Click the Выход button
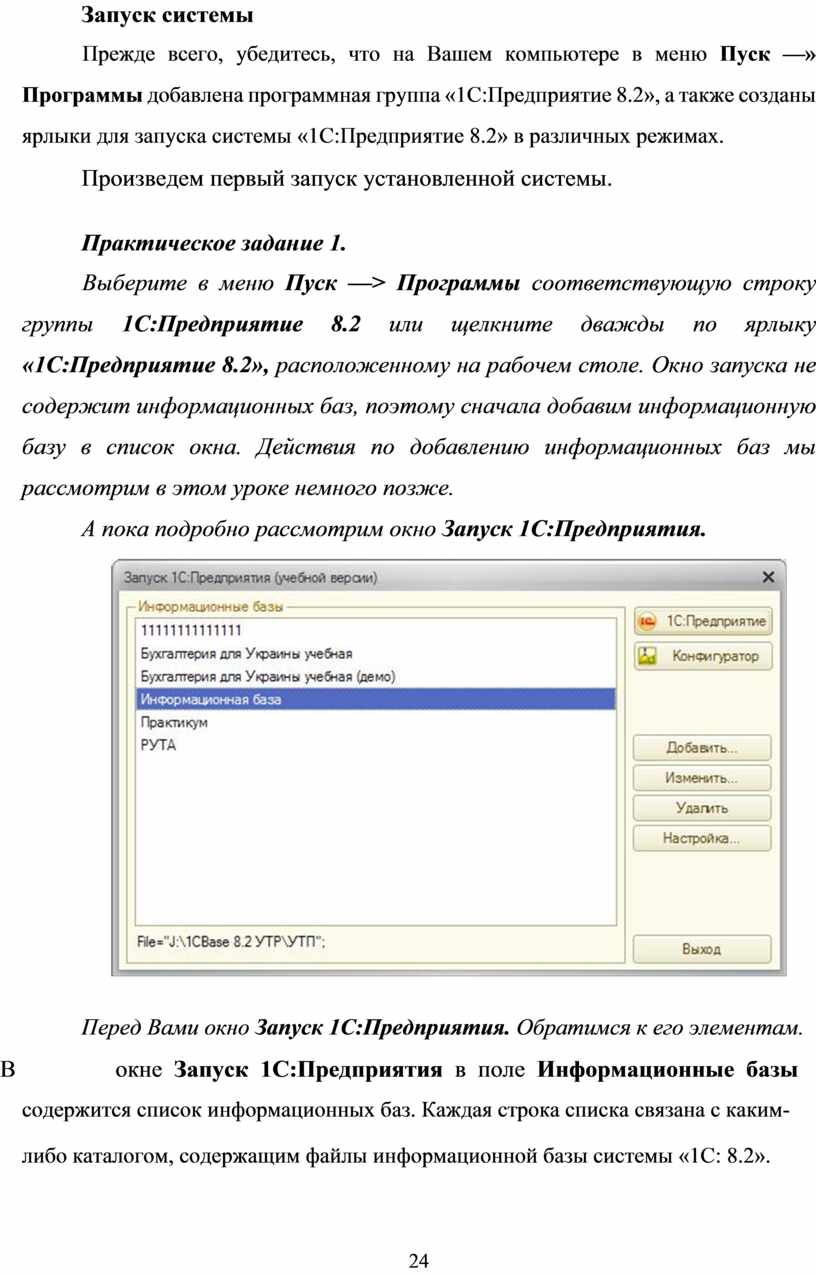 [x=702, y=949]
